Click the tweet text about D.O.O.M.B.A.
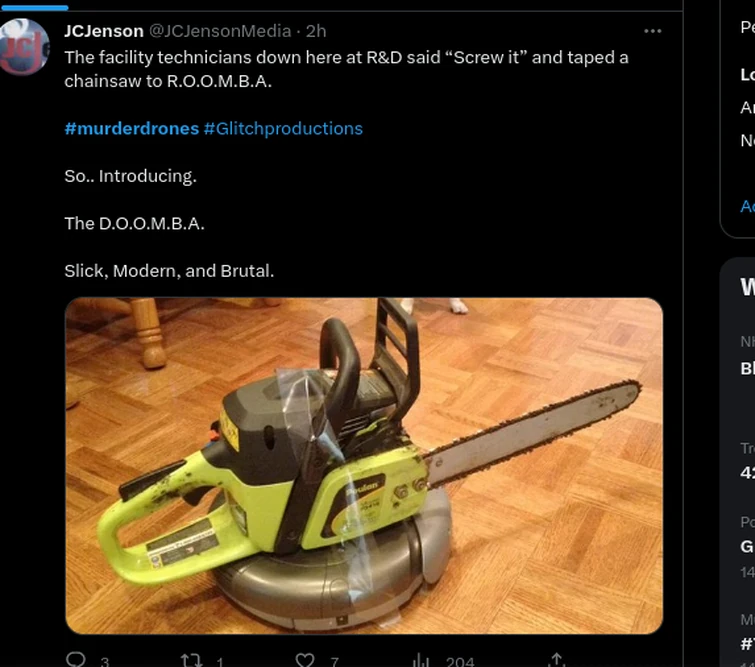This screenshot has width=755, height=667. pyautogui.click(x=134, y=223)
